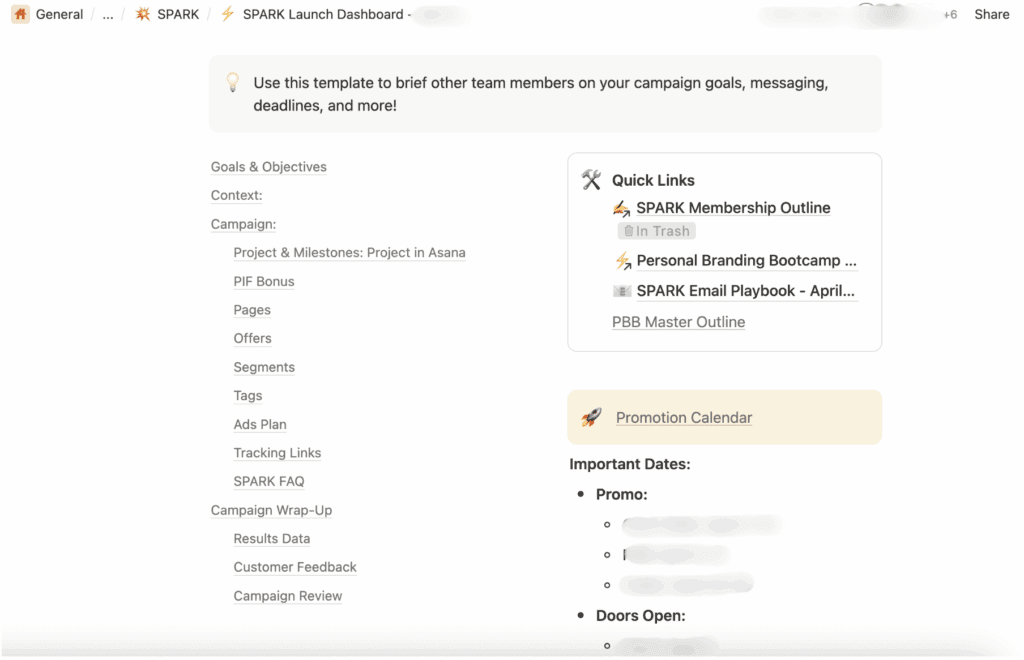Open Project & Milestones: Project in Asana
The image size is (1024, 660).
point(349,253)
